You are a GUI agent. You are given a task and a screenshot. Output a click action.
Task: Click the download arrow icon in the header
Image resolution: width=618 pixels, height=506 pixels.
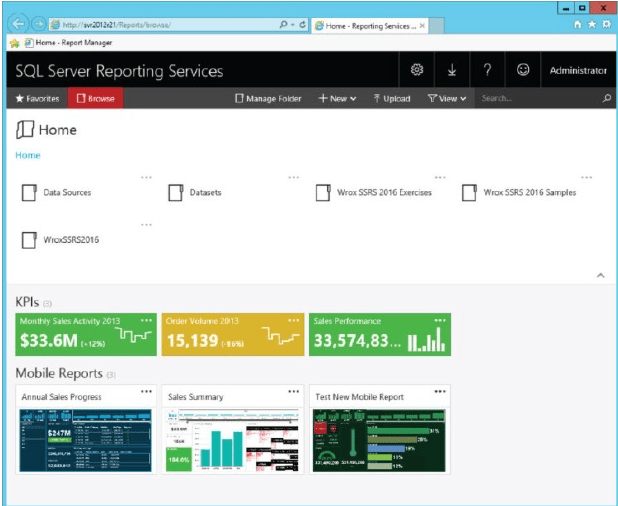coord(452,70)
